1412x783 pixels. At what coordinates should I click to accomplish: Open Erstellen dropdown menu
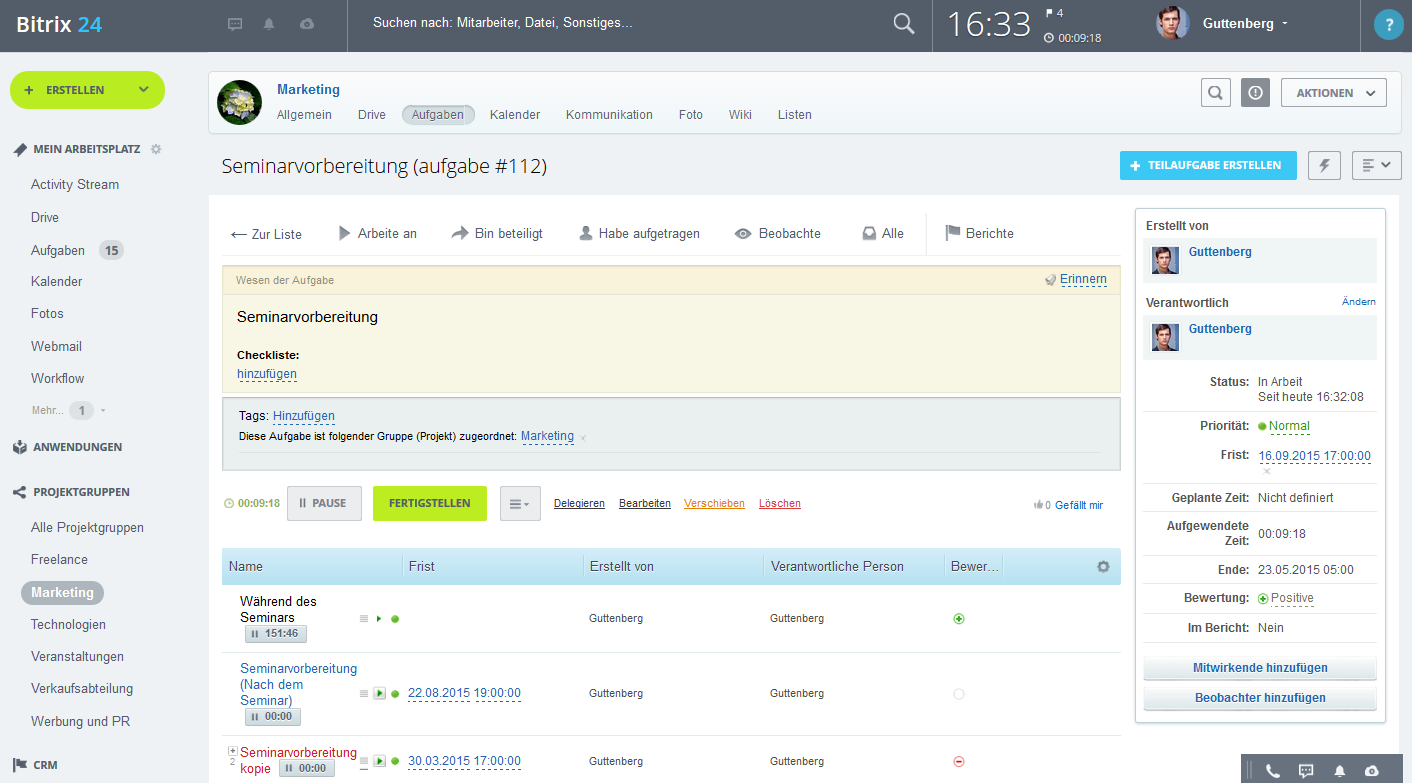144,90
